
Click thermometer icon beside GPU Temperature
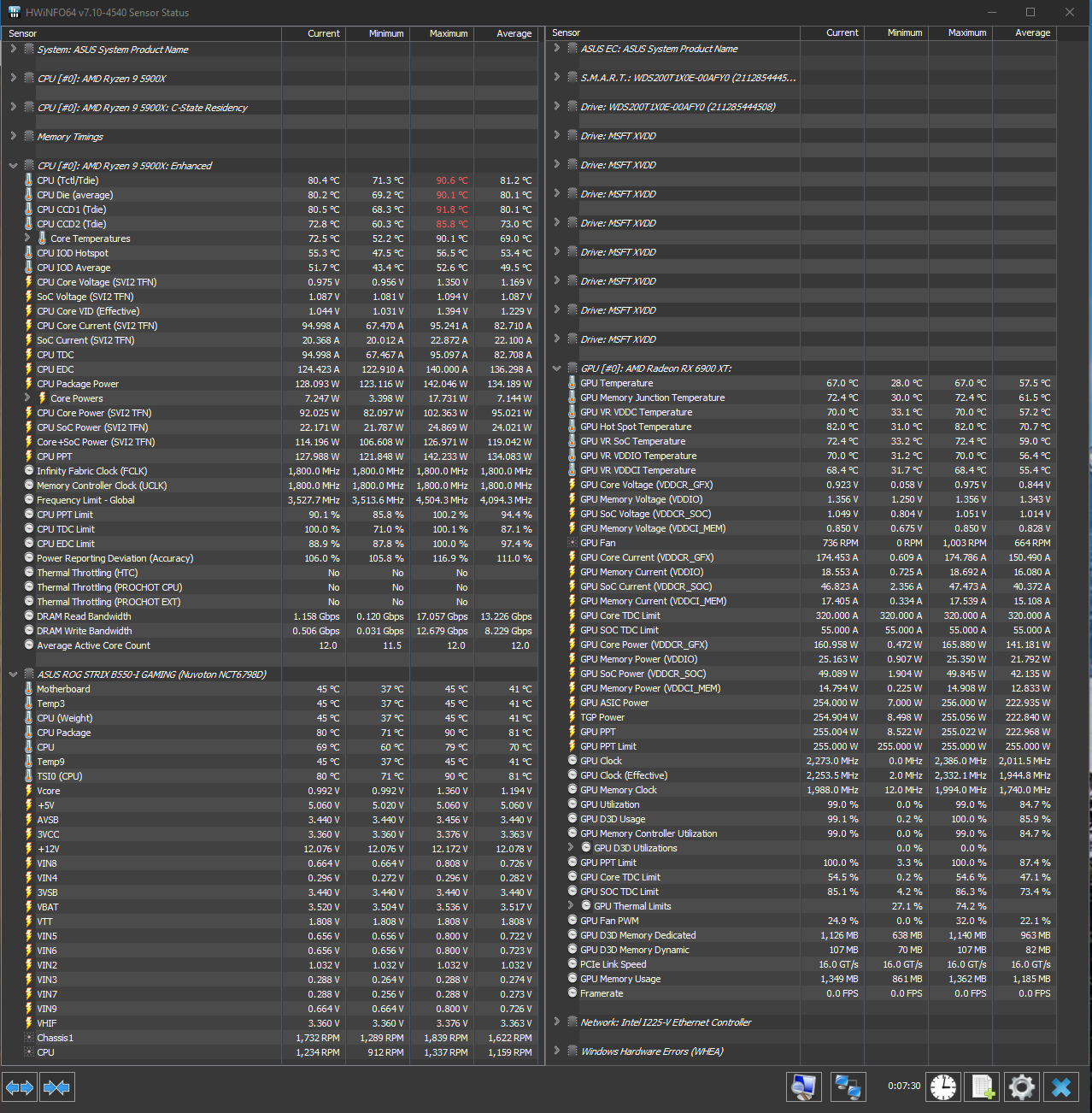[x=572, y=383]
